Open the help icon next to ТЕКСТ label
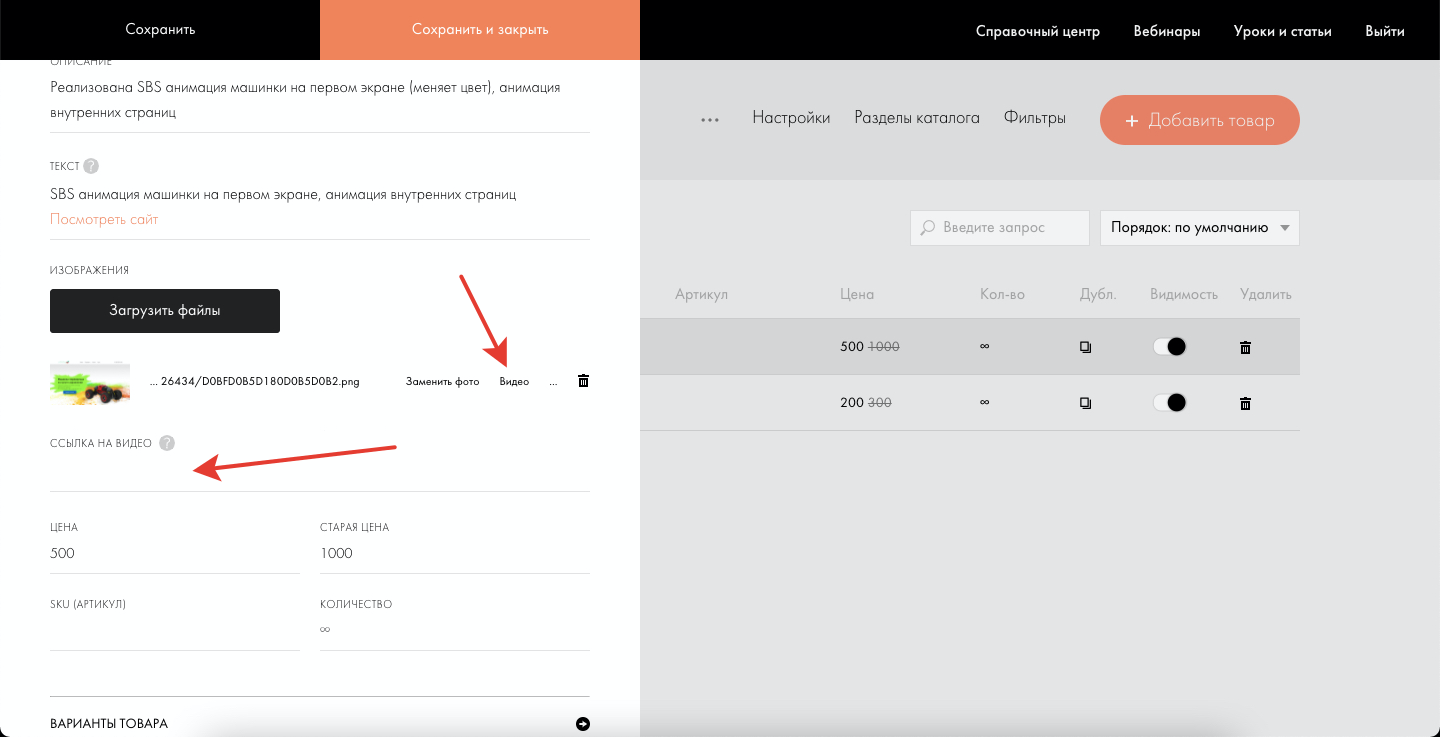This screenshot has width=1440, height=737. click(91, 166)
